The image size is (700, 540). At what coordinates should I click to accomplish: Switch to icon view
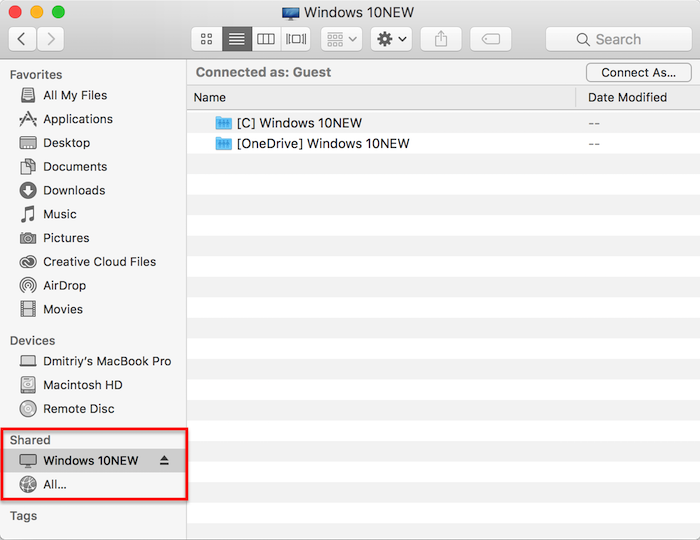(x=207, y=39)
